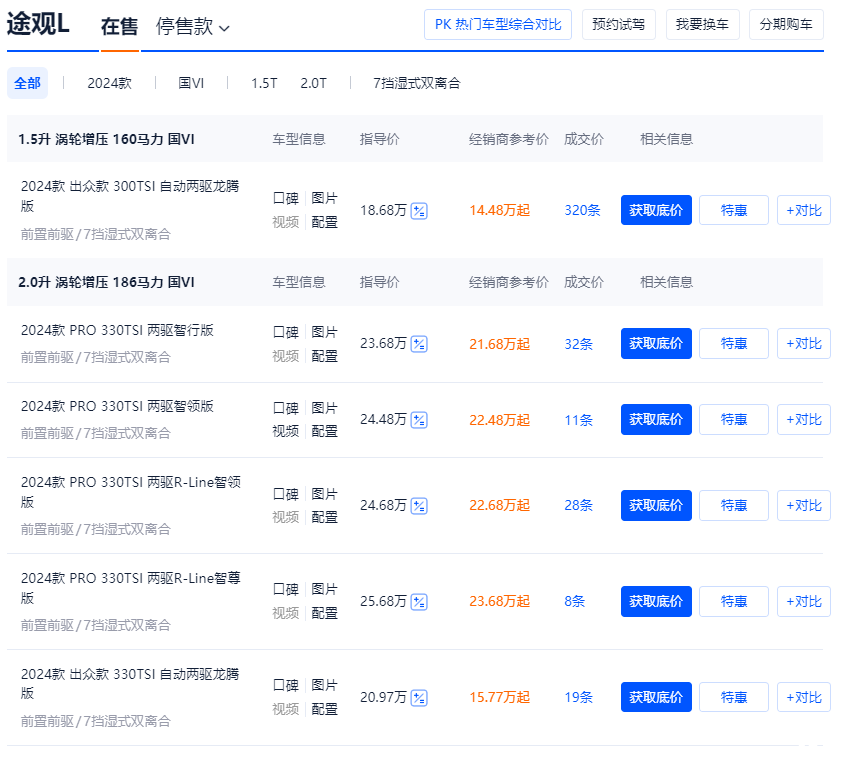
Task: Filter by 7挡湿式双离合 transmission
Action: pyautogui.click(x=416, y=83)
